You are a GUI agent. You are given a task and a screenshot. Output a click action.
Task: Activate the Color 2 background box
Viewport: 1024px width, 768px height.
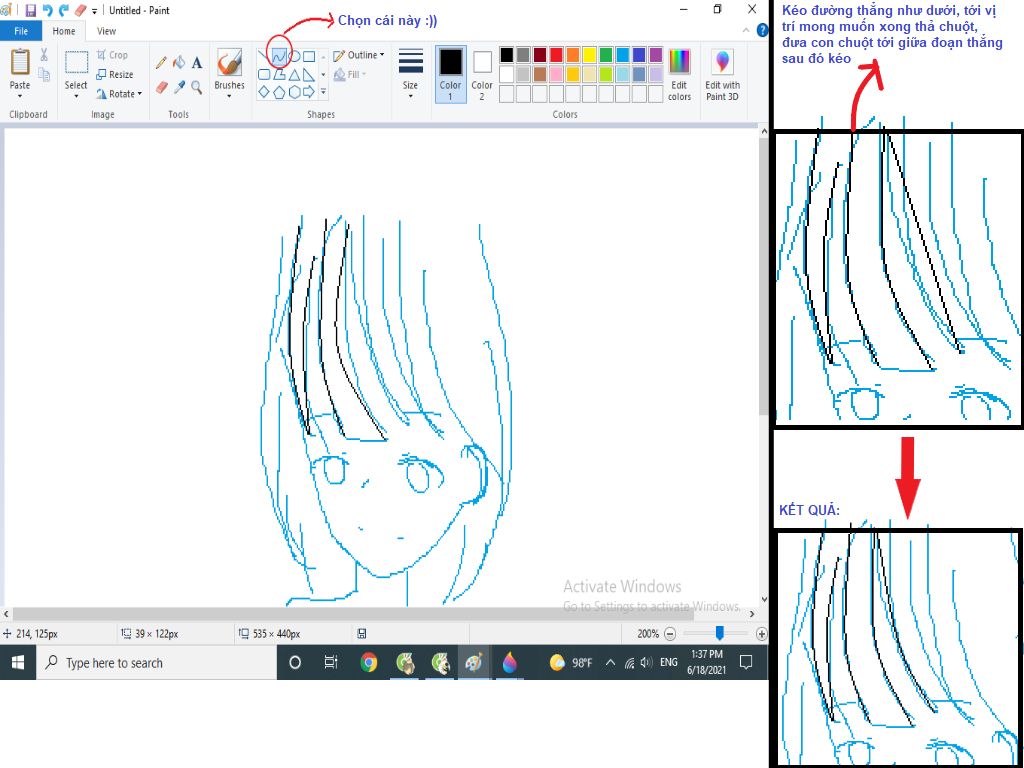coord(482,73)
